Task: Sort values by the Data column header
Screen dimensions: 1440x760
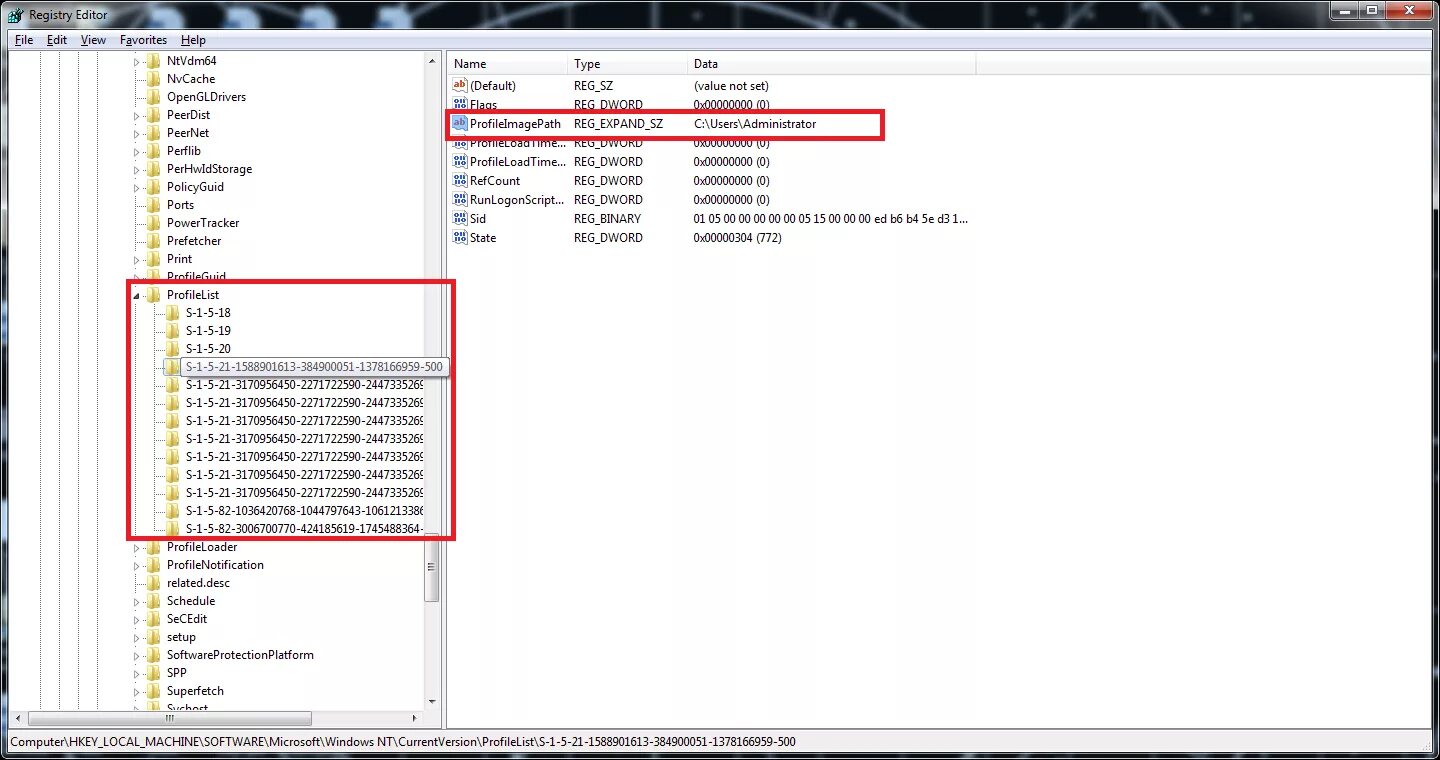Action: pos(832,64)
